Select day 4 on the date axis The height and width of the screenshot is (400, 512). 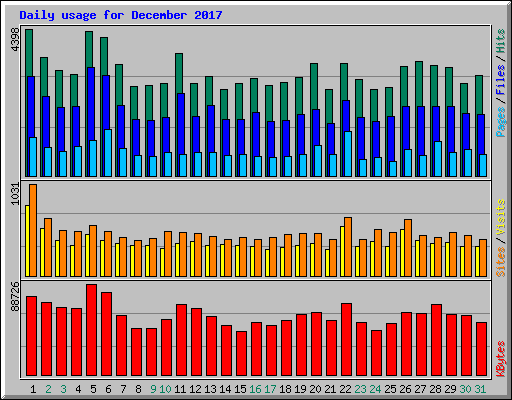[78, 389]
